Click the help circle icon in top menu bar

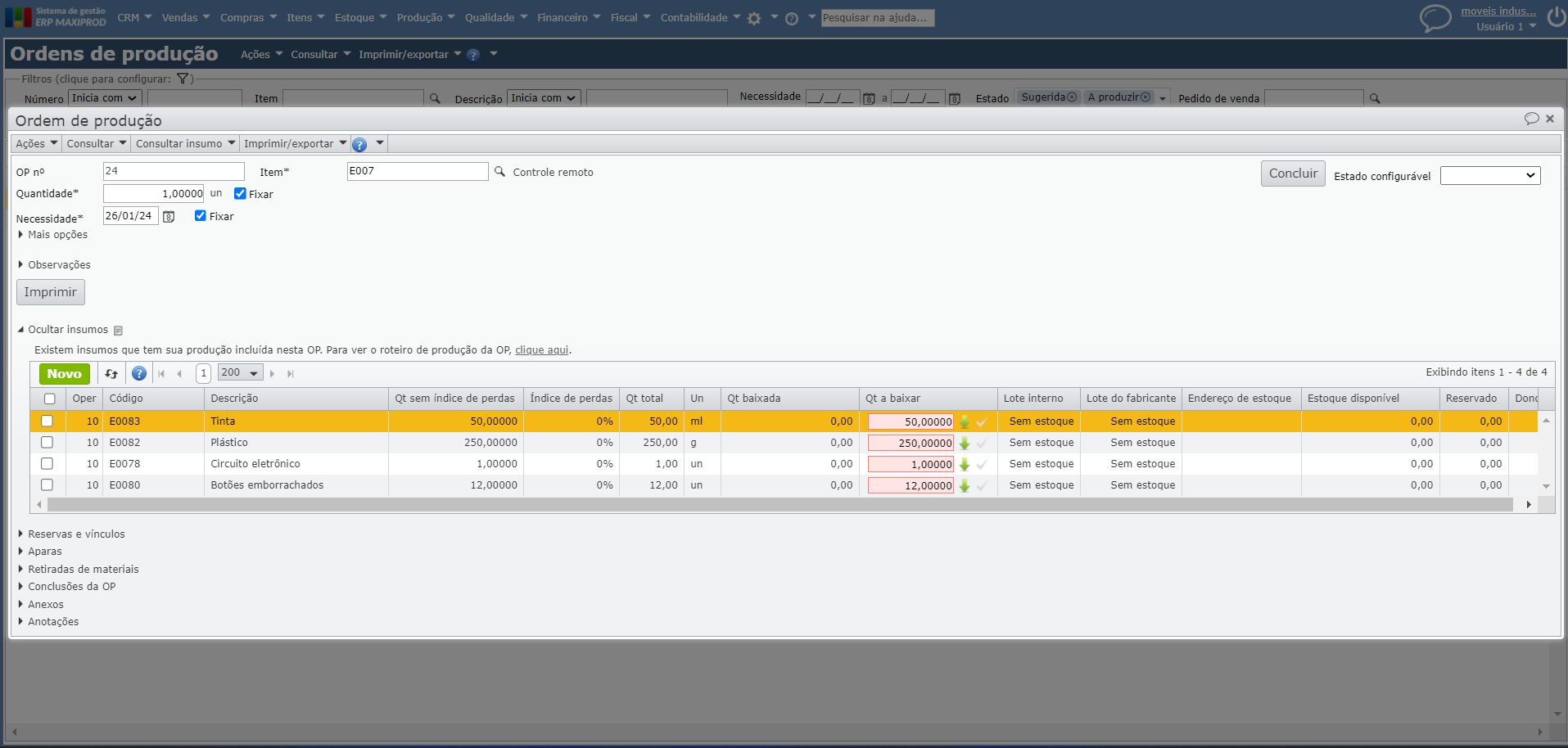click(792, 18)
